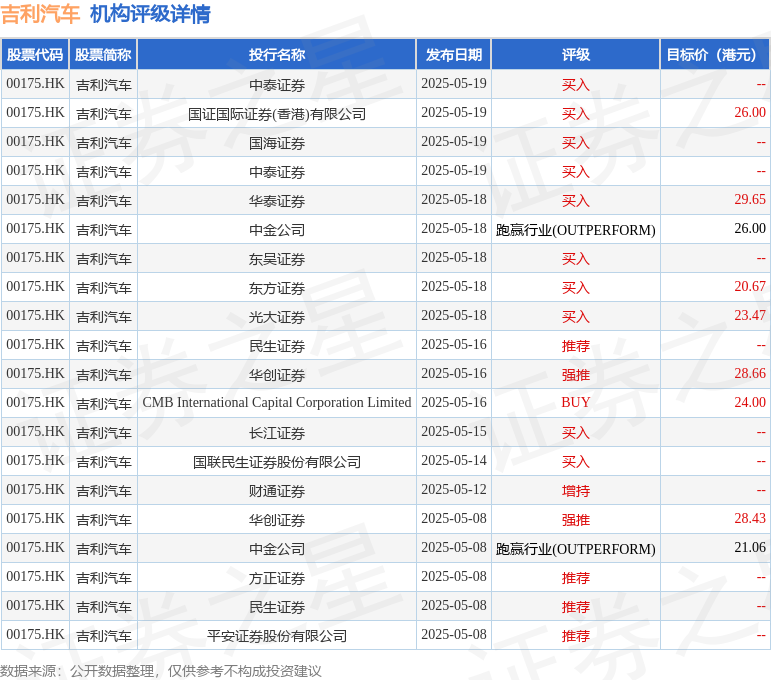This screenshot has width=771, height=680.
Task: Click 00175.HK in 华泰证券 row
Action: [x=35, y=199]
